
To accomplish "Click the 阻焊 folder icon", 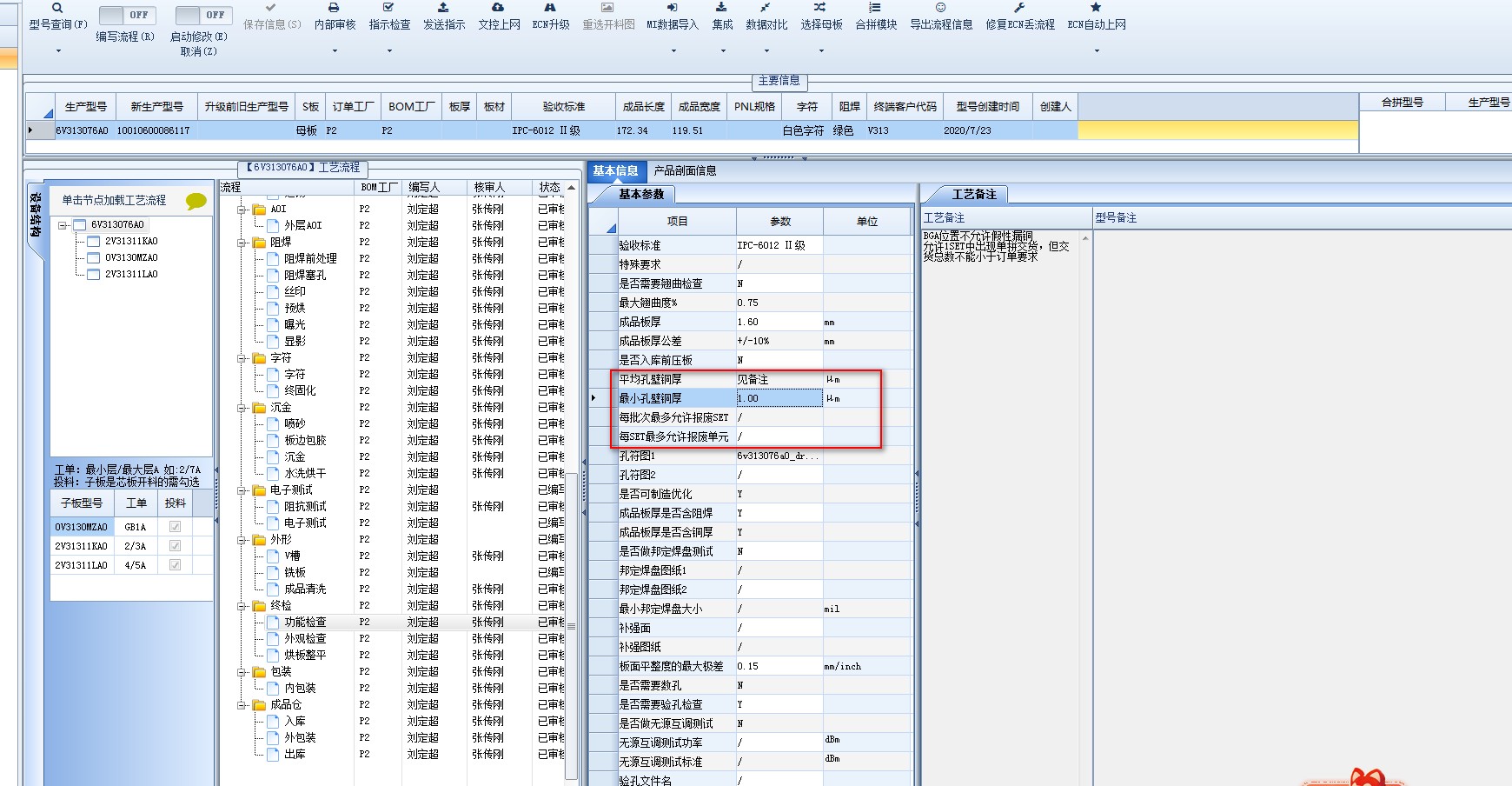I will [259, 243].
